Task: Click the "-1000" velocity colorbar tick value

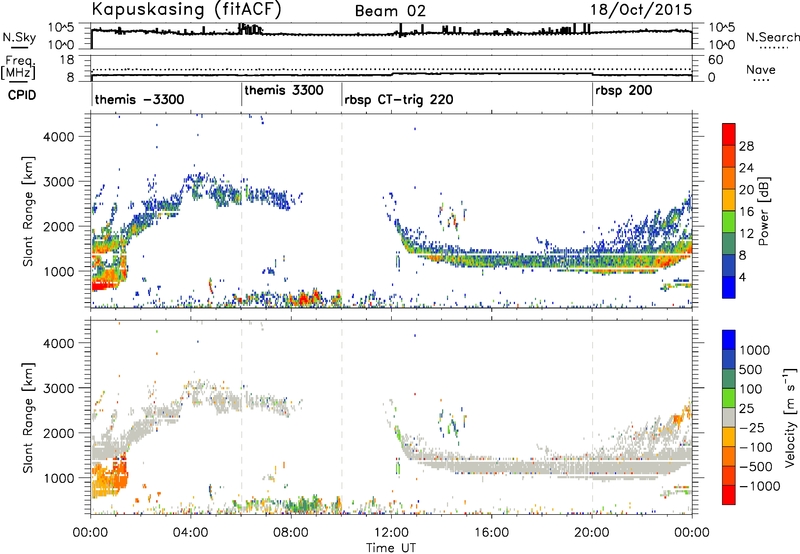Action: 759,486
